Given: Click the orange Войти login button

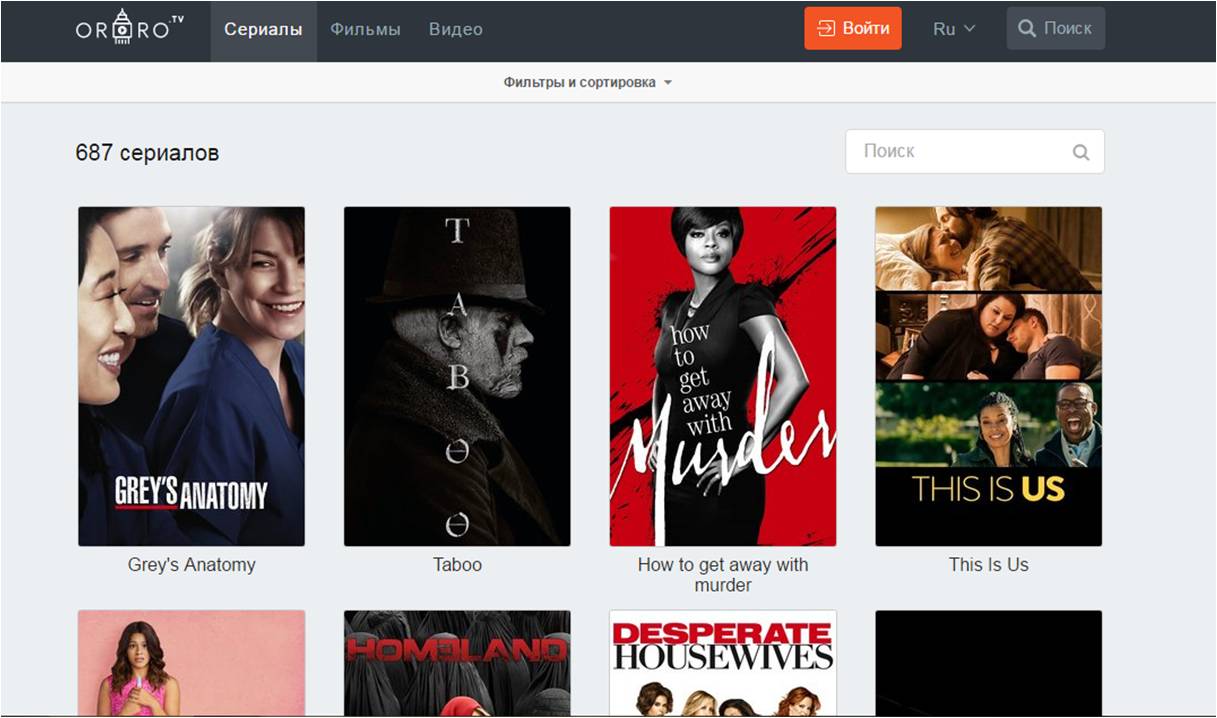Looking at the screenshot, I should pos(853,28).
